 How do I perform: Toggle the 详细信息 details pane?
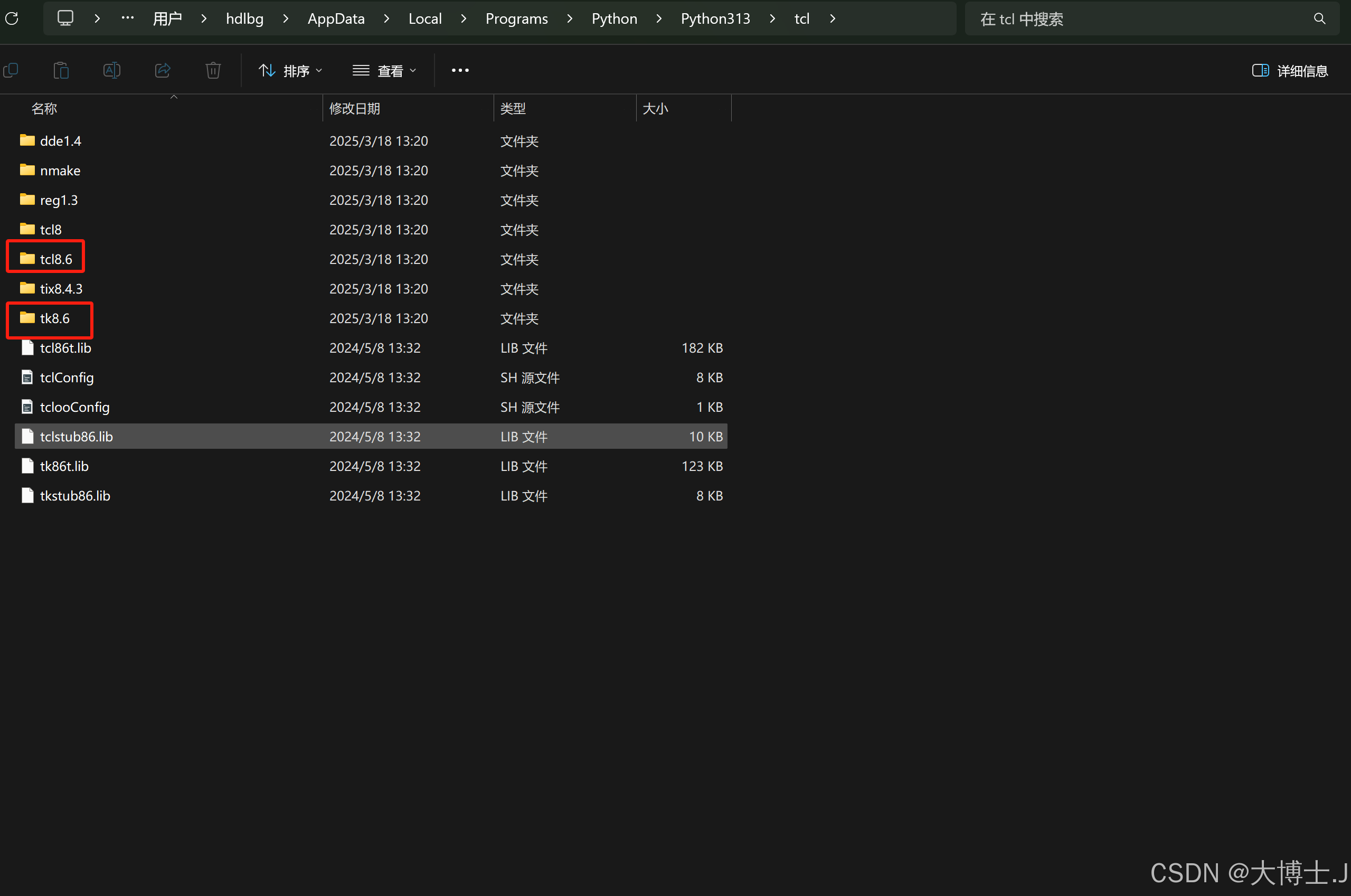pyautogui.click(x=1289, y=71)
